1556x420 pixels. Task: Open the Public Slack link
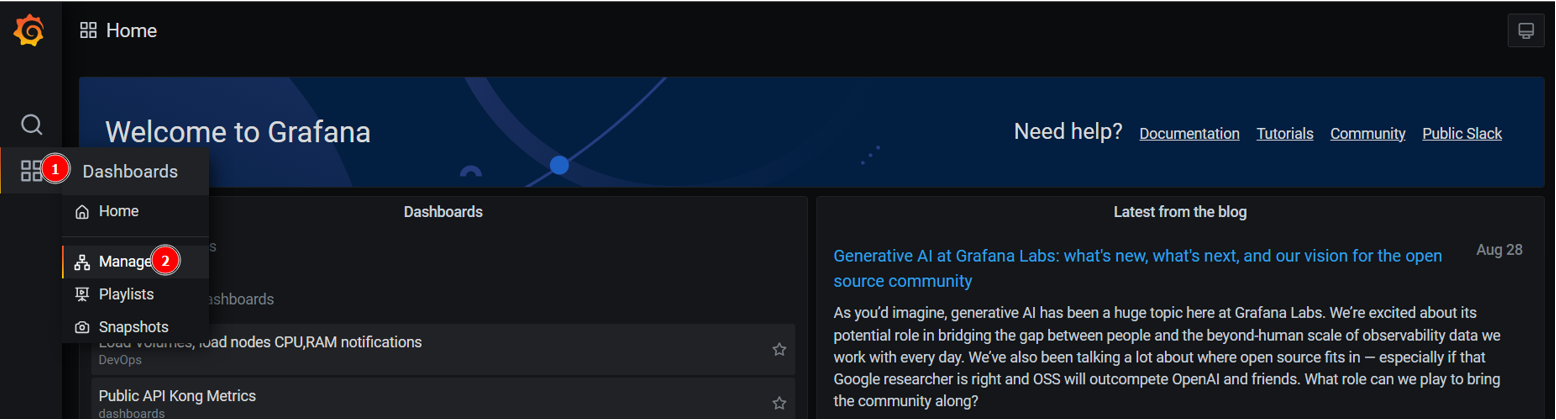tap(1462, 134)
